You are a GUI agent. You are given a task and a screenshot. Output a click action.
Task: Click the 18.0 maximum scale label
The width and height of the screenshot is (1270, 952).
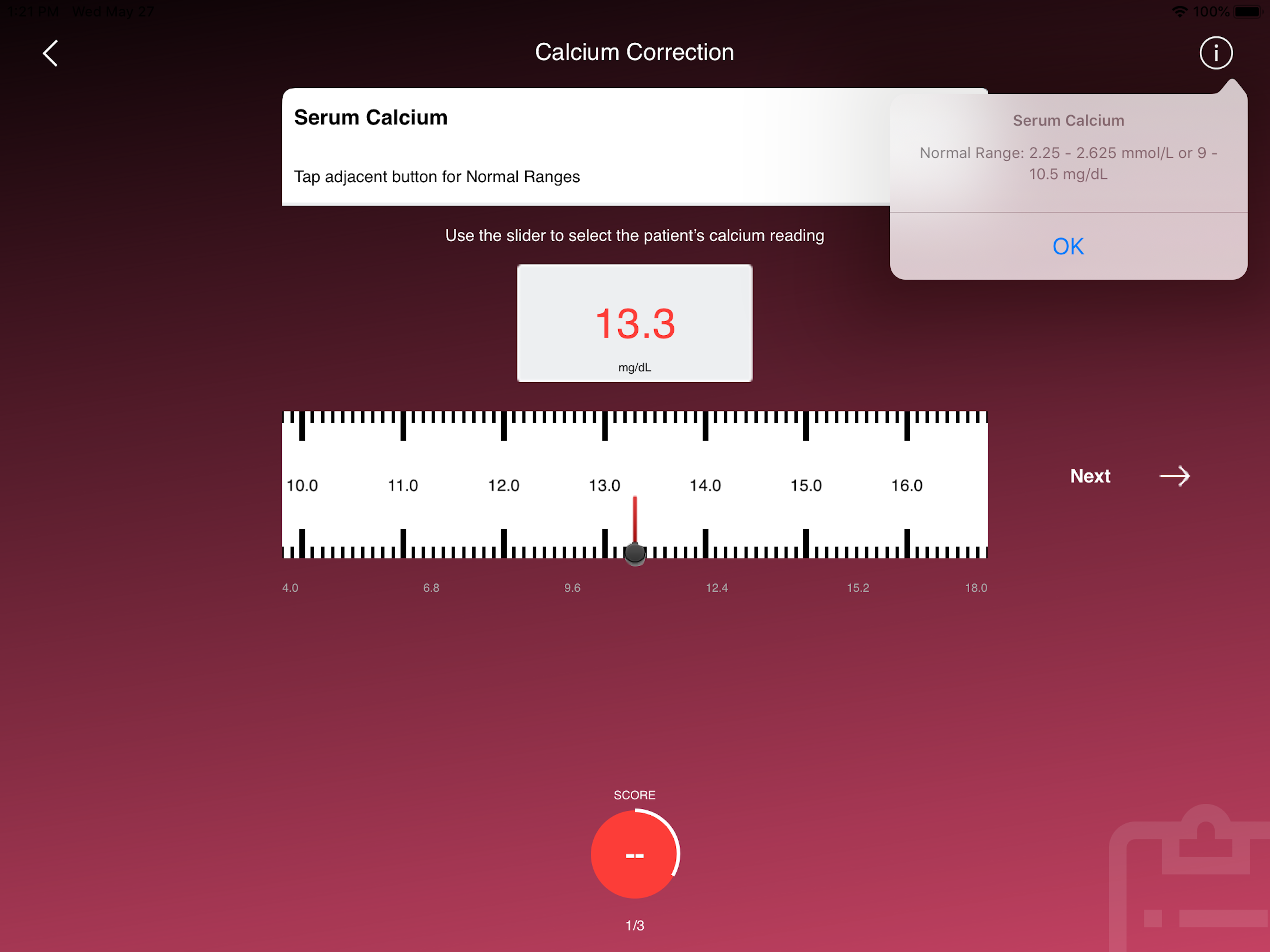pyautogui.click(x=975, y=588)
